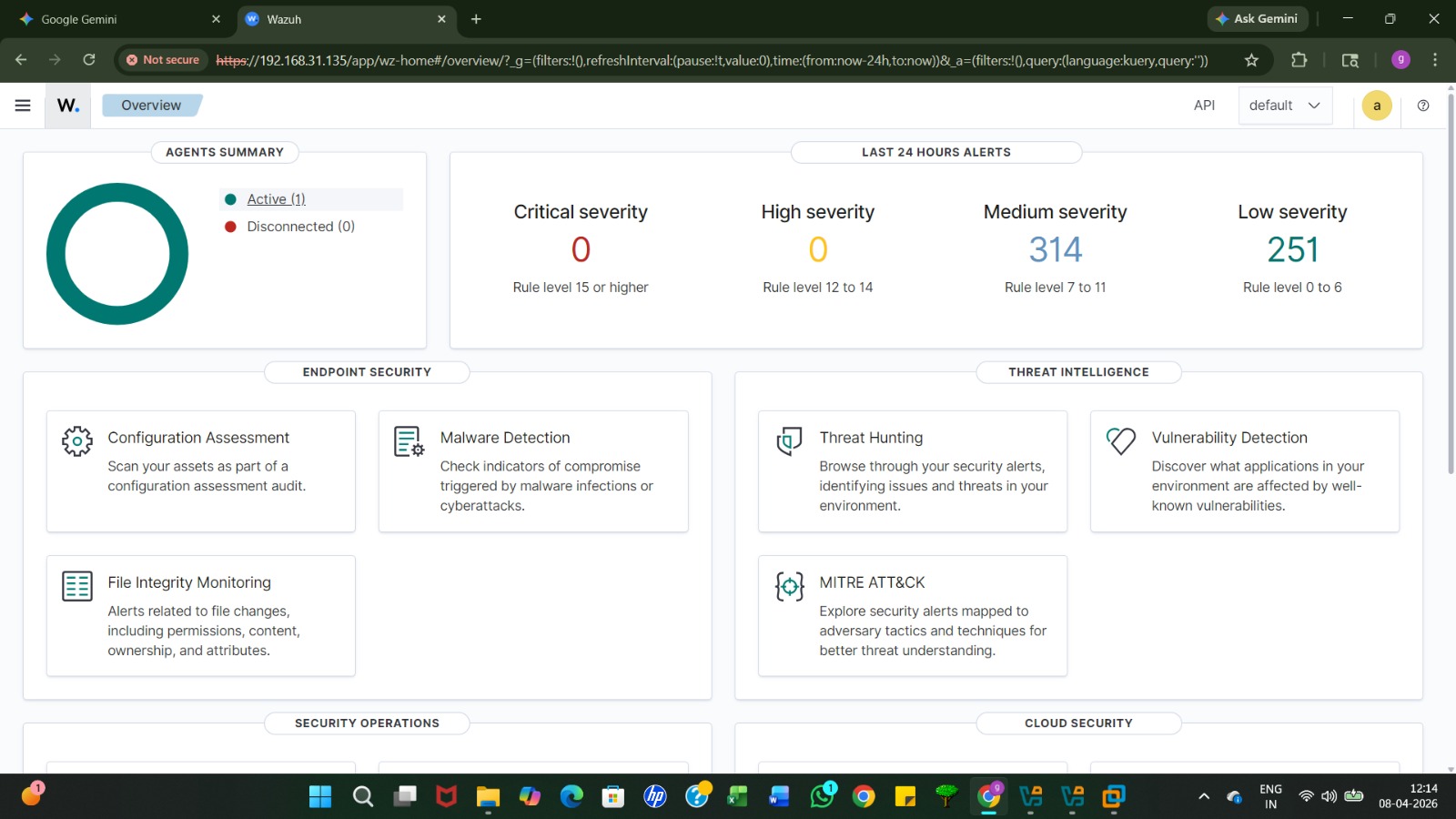1456x819 pixels.
Task: Launch File Explorer from the taskbar
Action: (x=488, y=797)
